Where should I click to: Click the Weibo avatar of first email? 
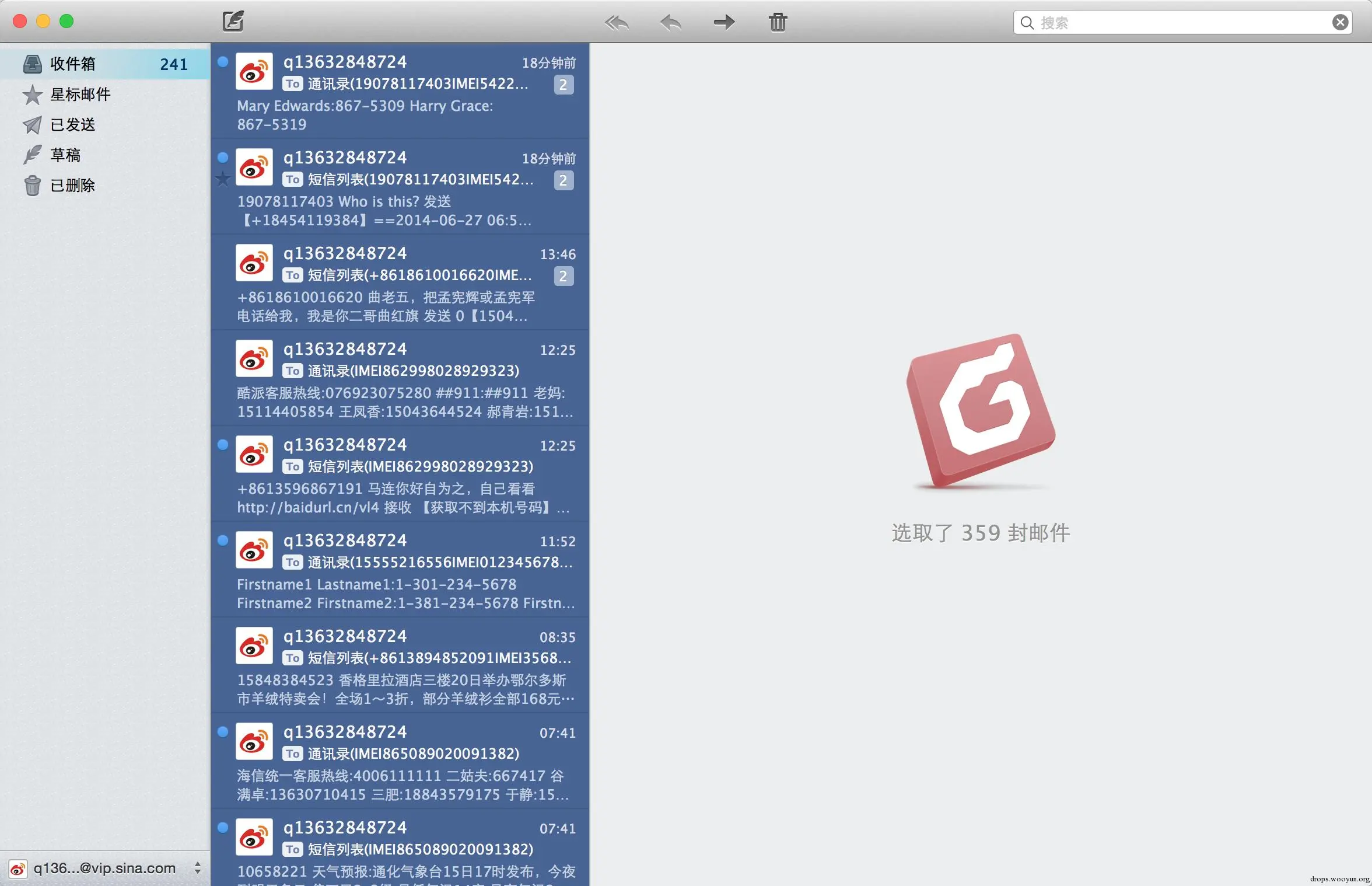(x=254, y=72)
